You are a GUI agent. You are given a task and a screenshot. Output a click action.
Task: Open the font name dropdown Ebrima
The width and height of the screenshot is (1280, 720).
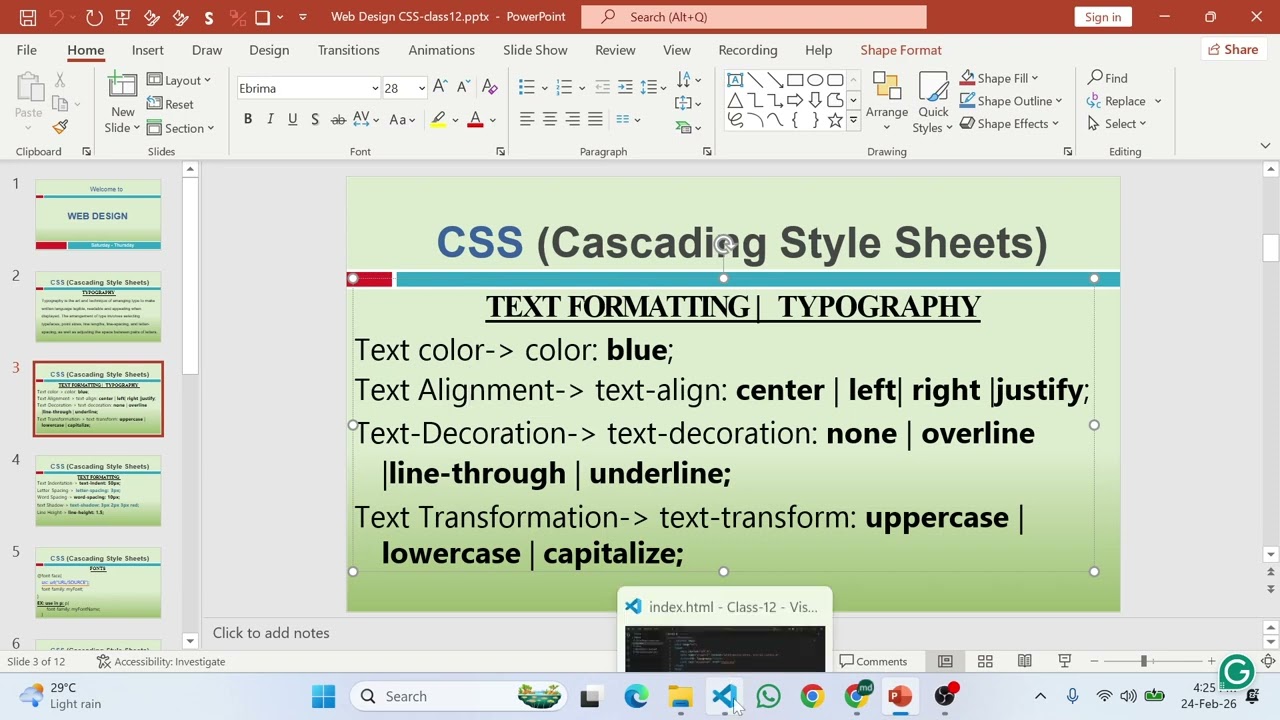point(375,88)
